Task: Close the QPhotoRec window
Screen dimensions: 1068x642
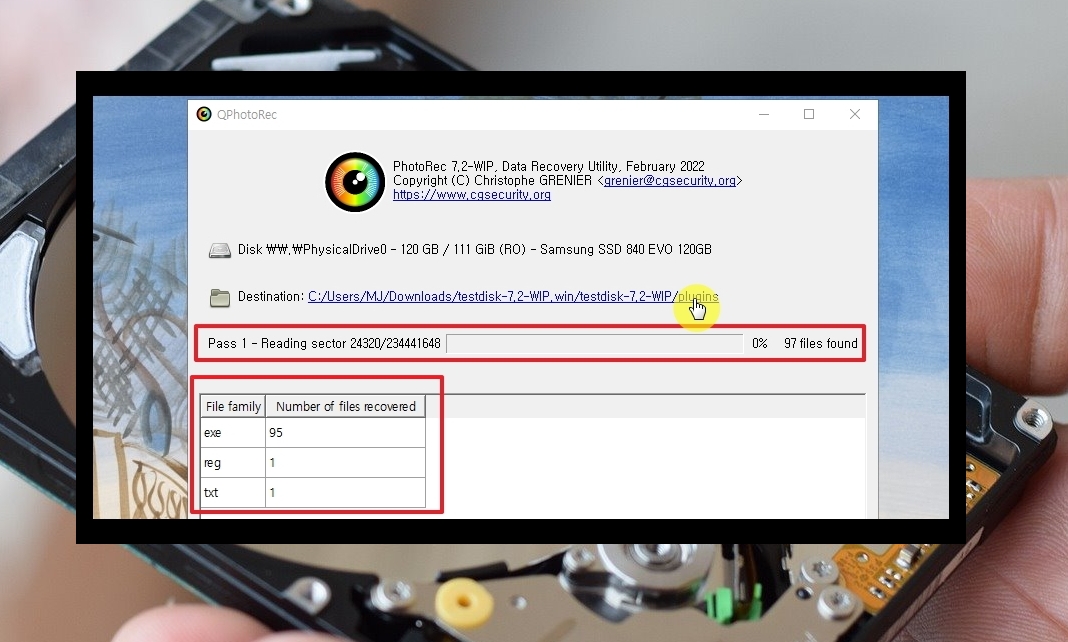Action: [855, 114]
